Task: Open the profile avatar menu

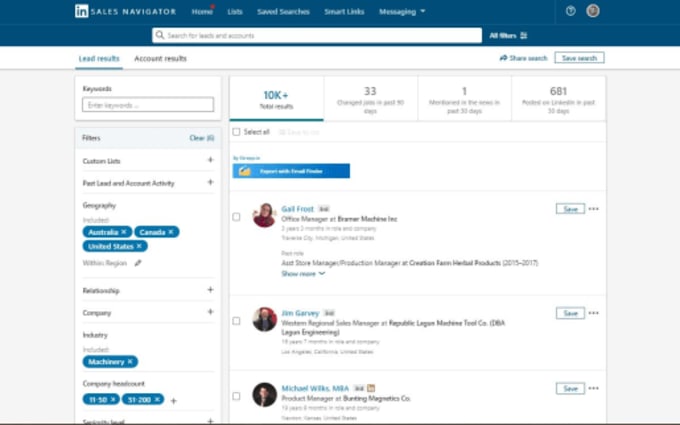Action: coord(593,11)
